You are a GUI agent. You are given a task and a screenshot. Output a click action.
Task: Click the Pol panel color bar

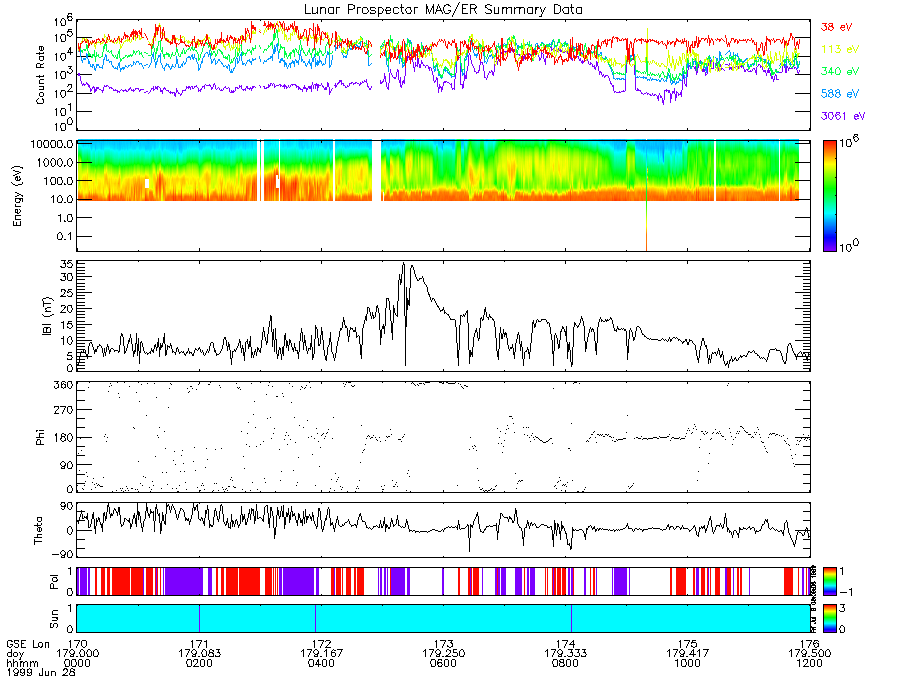coord(829,582)
